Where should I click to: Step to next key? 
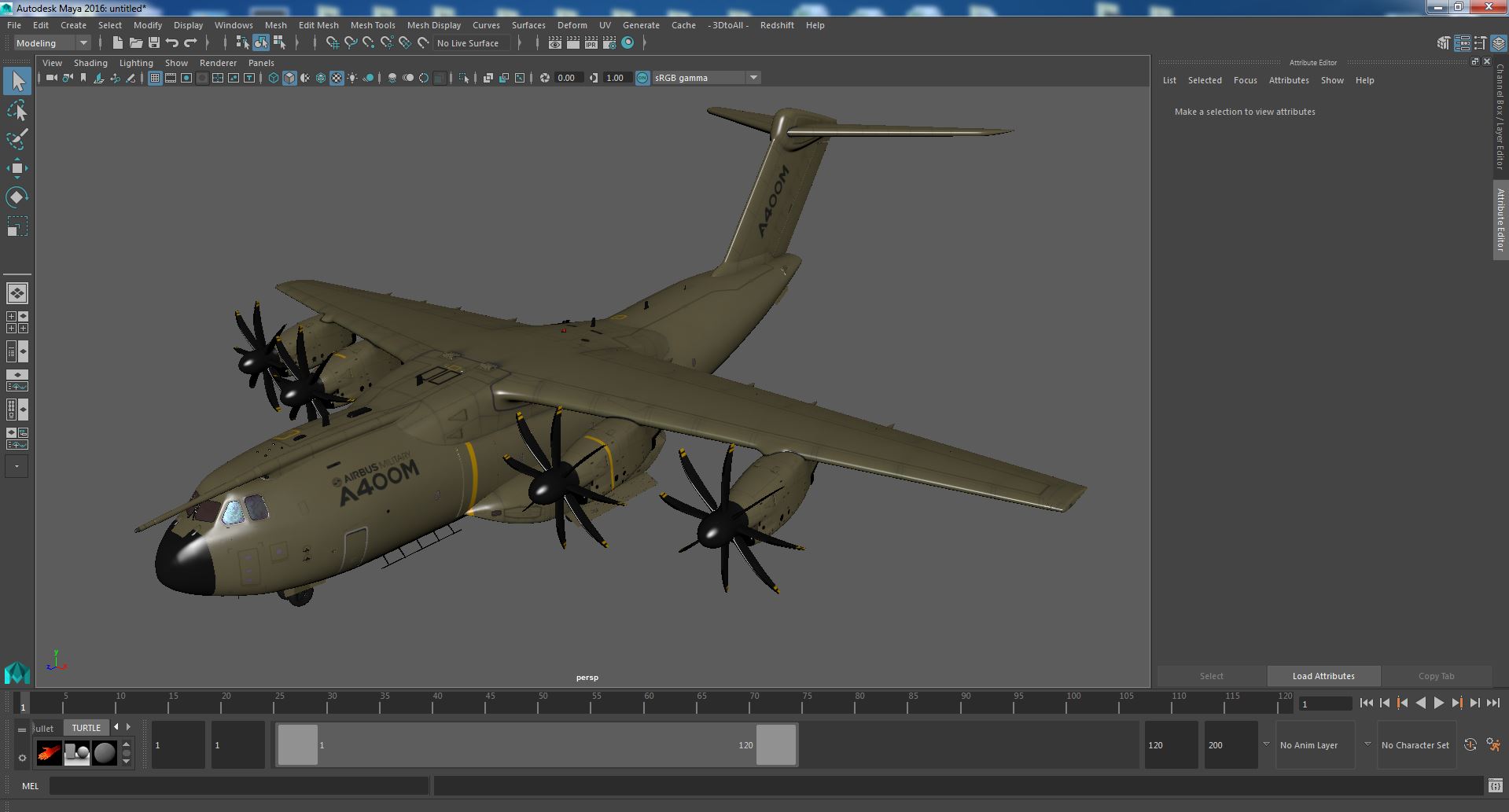point(1456,704)
